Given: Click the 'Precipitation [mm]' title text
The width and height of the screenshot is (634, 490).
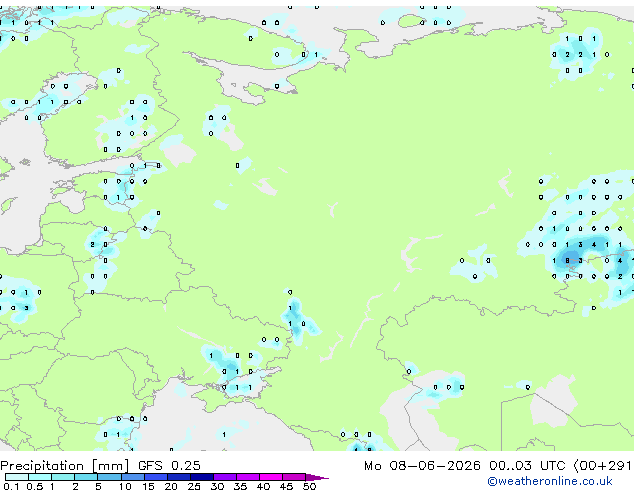Looking at the screenshot, I should tap(65, 466).
